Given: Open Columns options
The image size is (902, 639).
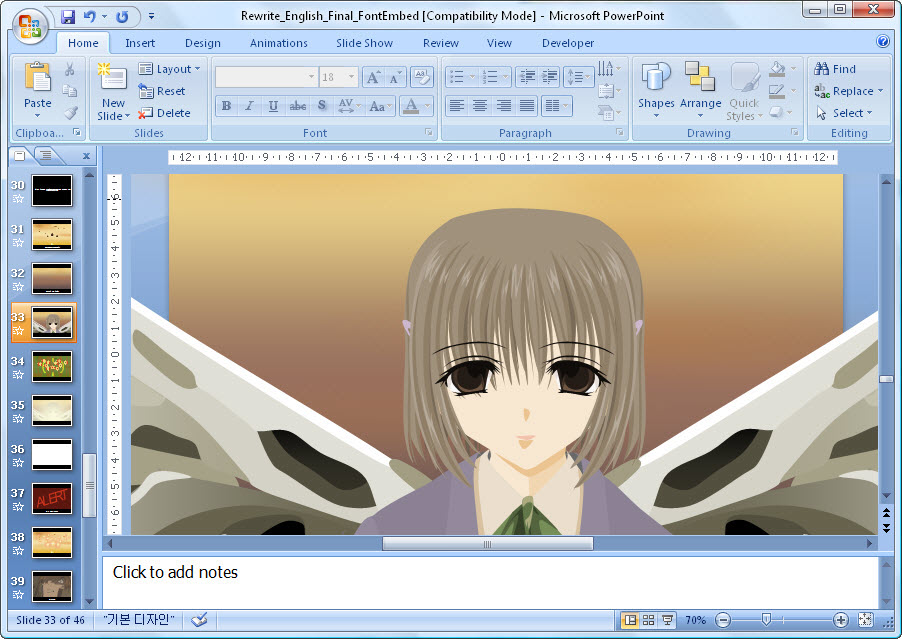Looking at the screenshot, I should click(x=556, y=106).
